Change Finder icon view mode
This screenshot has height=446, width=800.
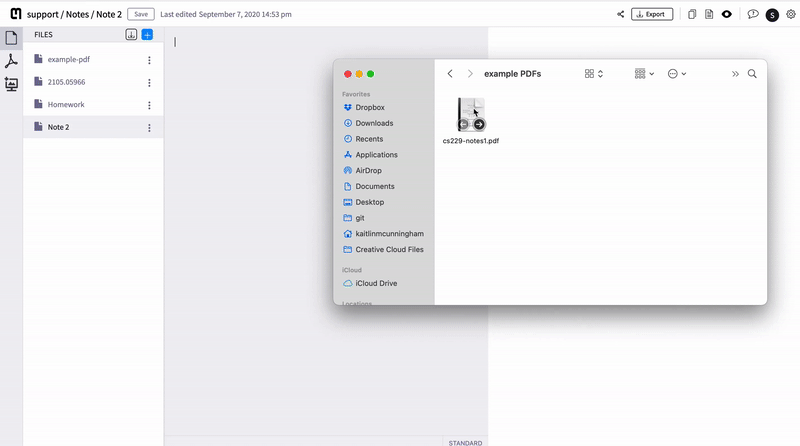(594, 74)
